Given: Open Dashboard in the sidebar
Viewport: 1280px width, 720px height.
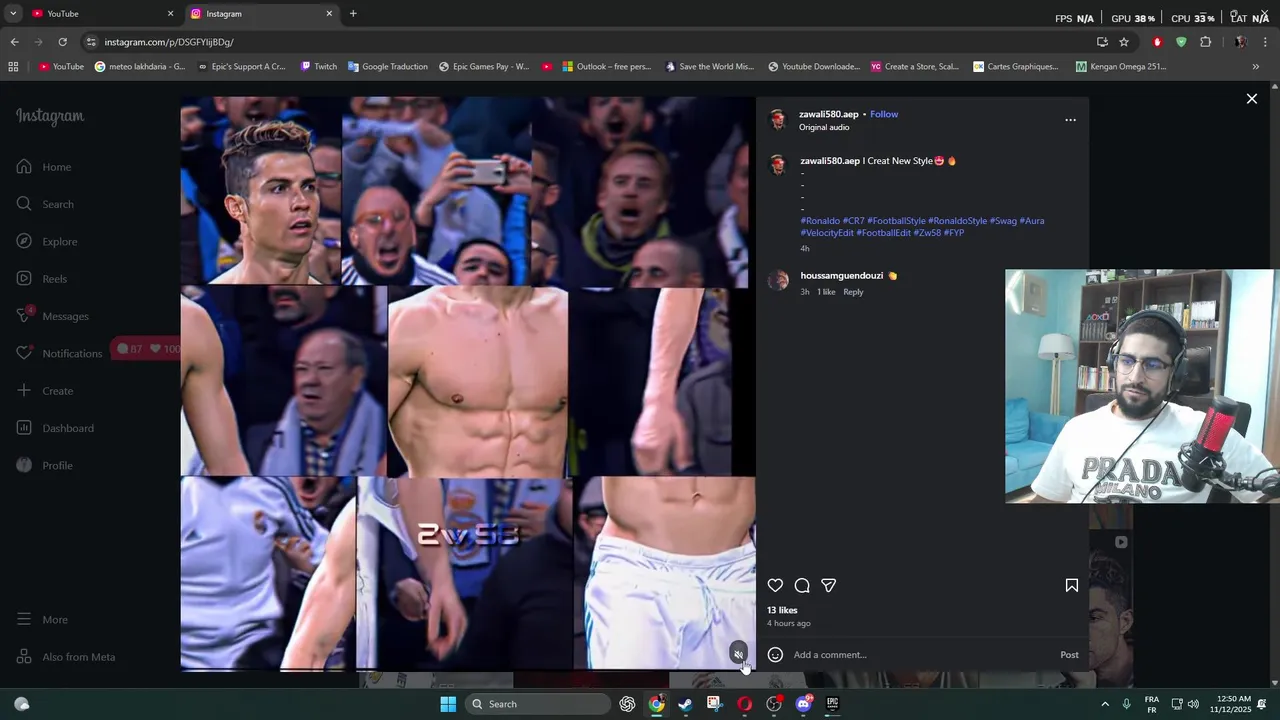Looking at the screenshot, I should (55, 428).
